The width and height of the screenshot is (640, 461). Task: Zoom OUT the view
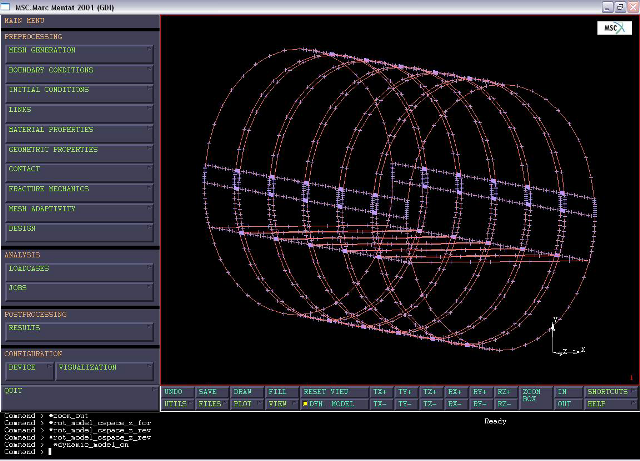click(x=568, y=404)
